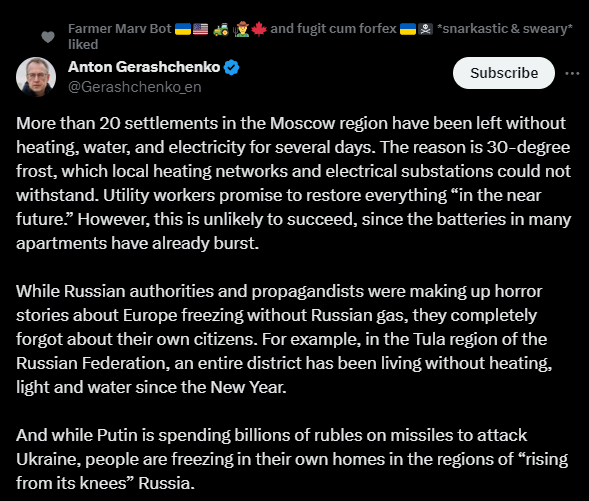
Task: Click the gray heart liked icon
Action: pyautogui.click(x=48, y=37)
